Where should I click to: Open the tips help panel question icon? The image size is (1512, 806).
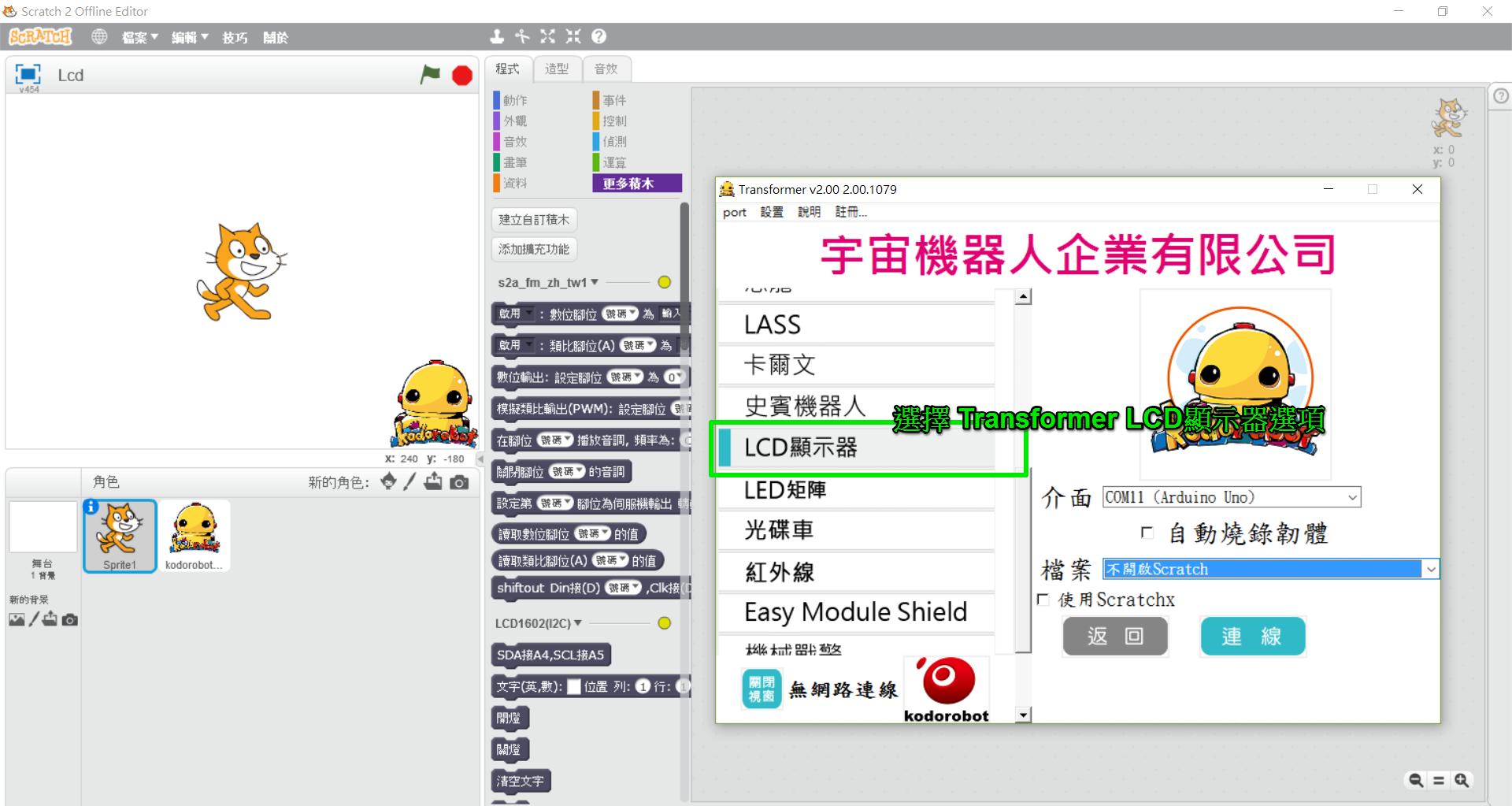click(x=1501, y=95)
